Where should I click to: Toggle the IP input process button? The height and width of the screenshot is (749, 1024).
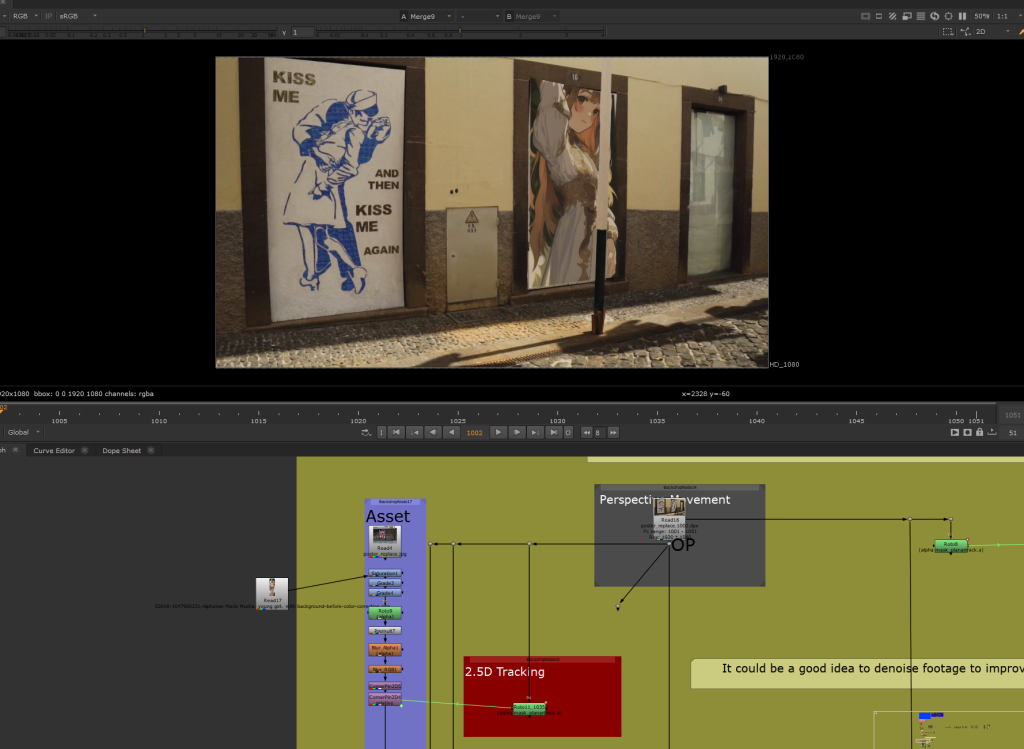pyautogui.click(x=48, y=16)
